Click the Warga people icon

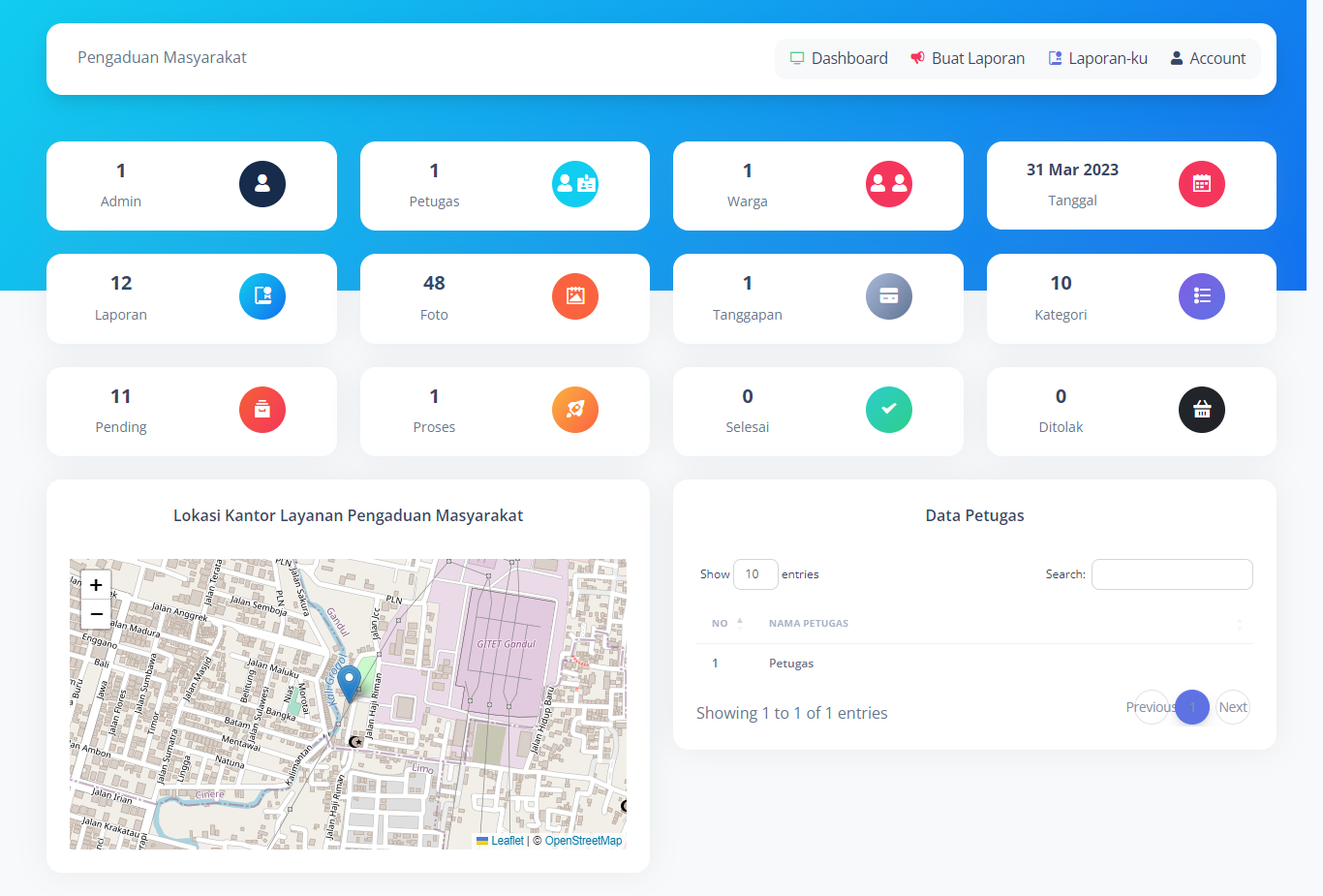(x=888, y=184)
